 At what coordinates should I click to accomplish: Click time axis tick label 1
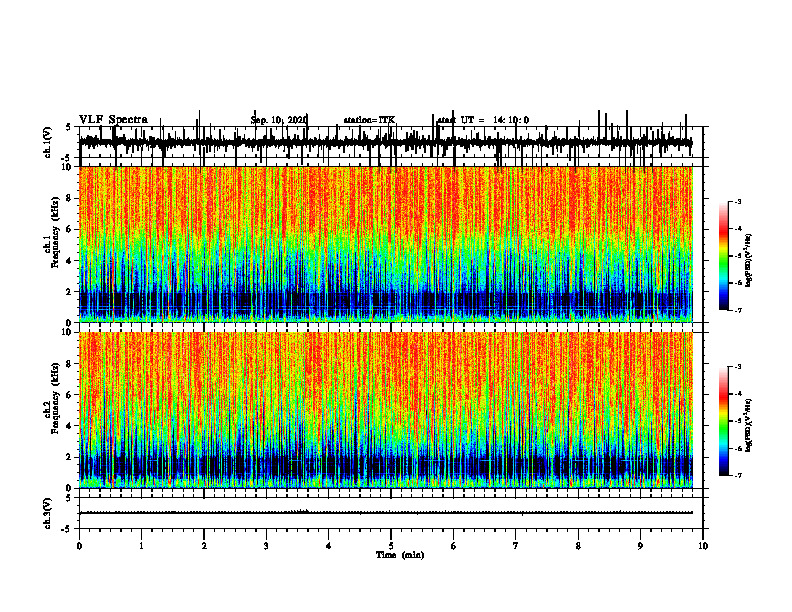coord(141,546)
